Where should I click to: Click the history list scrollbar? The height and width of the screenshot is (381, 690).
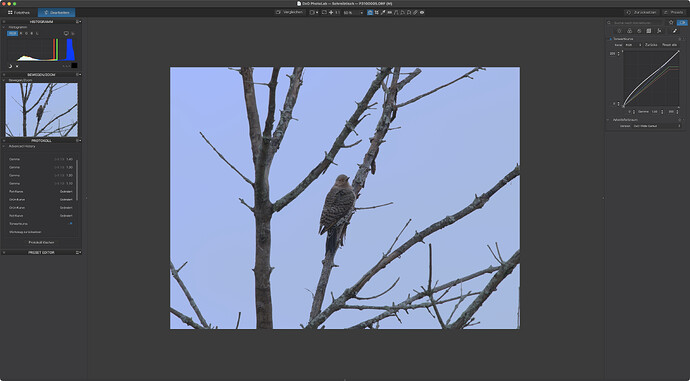click(x=77, y=180)
